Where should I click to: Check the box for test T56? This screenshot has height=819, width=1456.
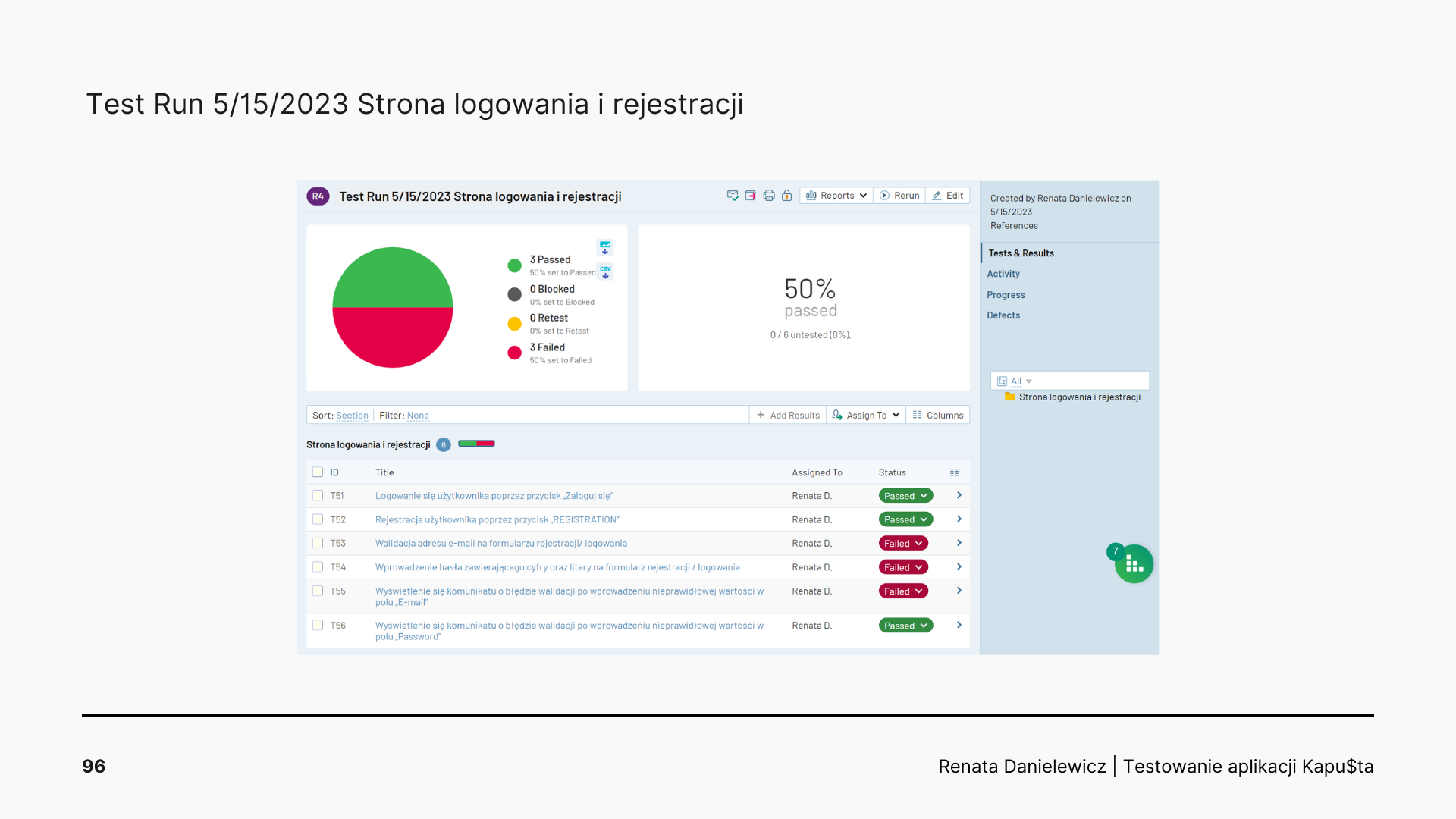(x=318, y=626)
